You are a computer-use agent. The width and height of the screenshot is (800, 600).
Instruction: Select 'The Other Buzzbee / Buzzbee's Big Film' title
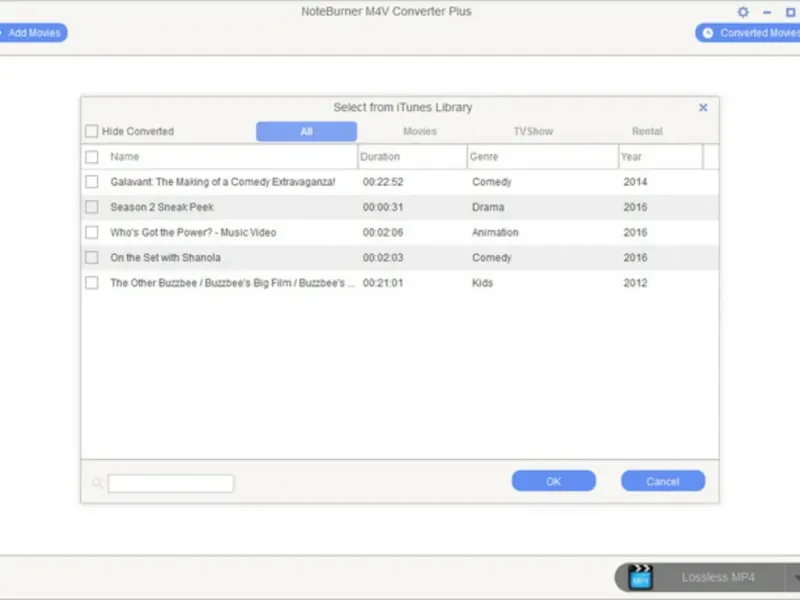pos(233,283)
